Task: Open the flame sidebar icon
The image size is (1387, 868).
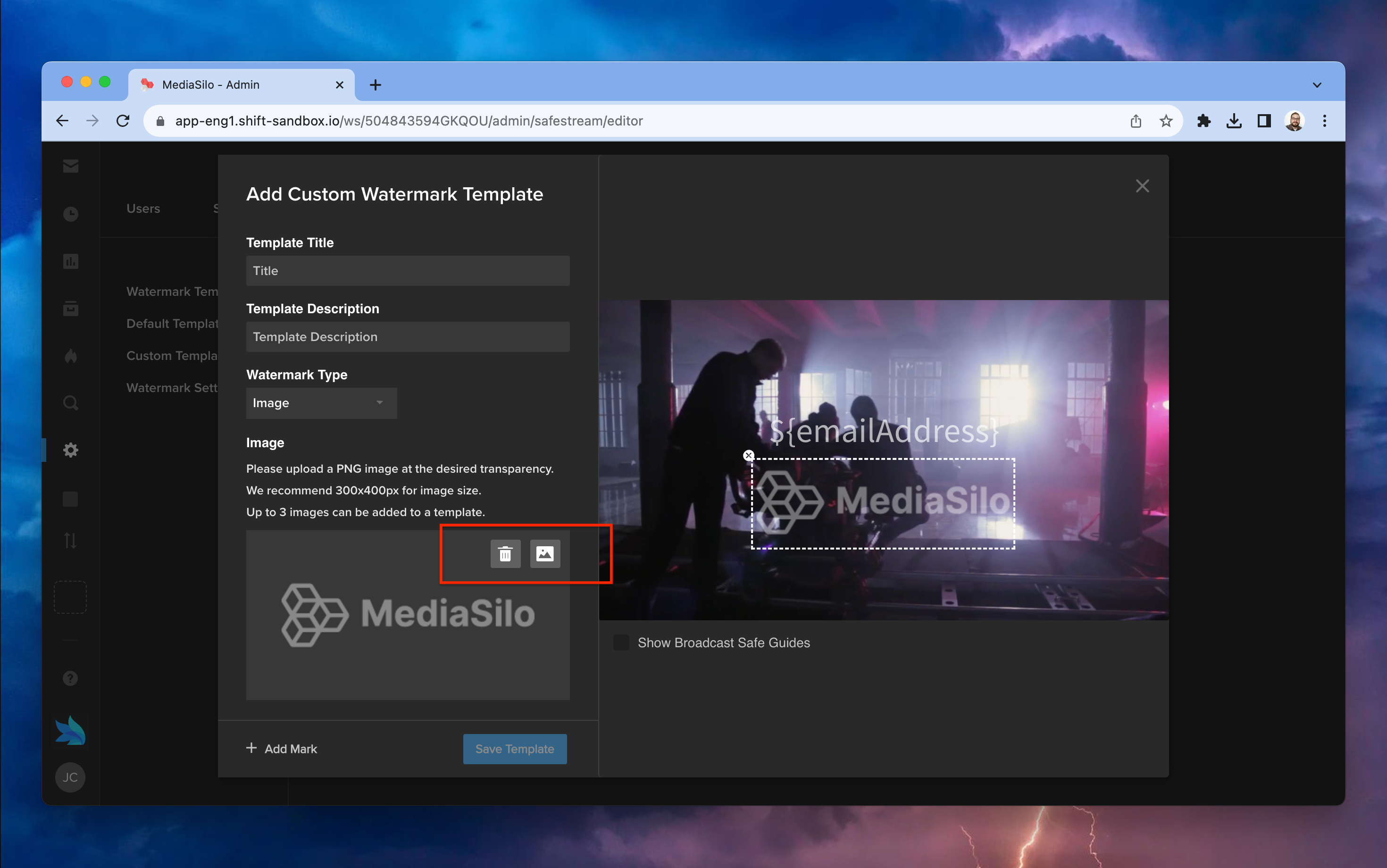Action: pyautogui.click(x=71, y=356)
